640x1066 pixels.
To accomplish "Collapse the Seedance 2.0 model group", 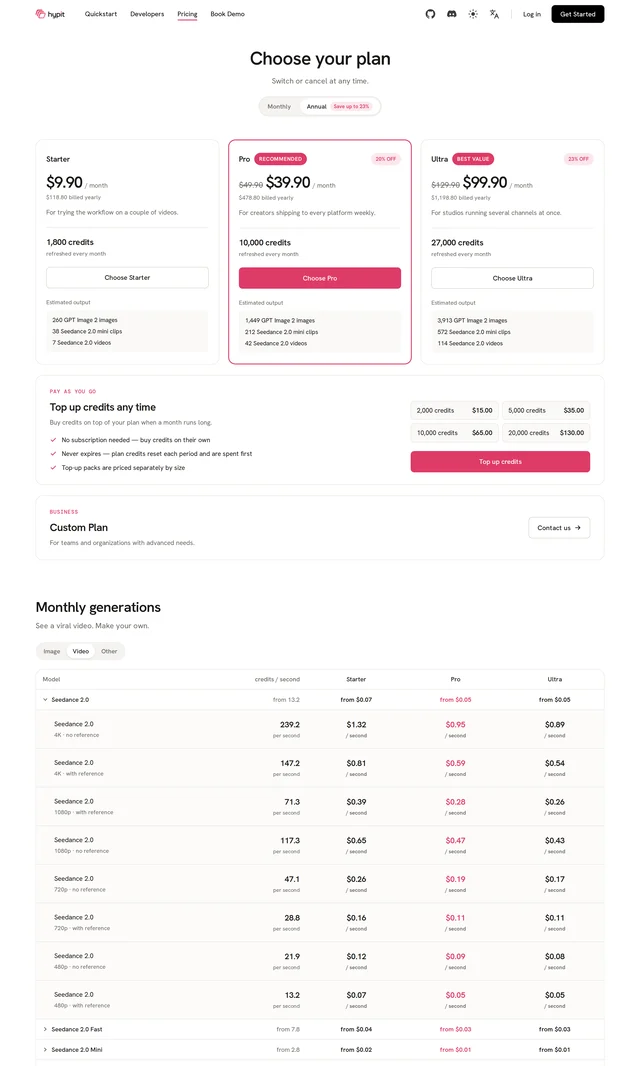I will pyautogui.click(x=46, y=700).
